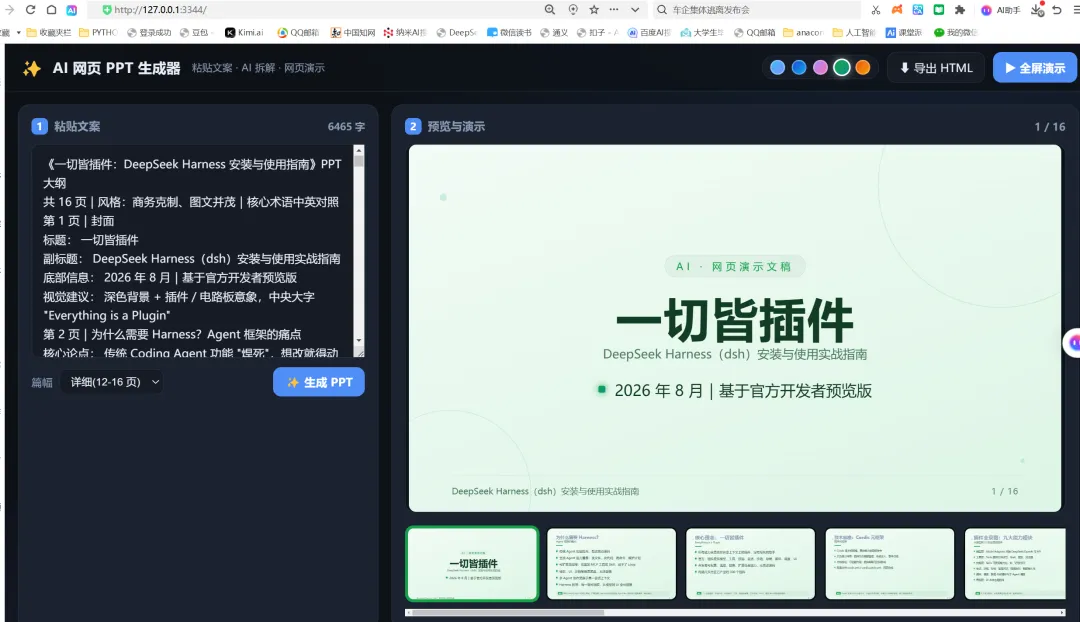The width and height of the screenshot is (1080, 622).
Task: Open the green reader extension icon
Action: (939, 10)
